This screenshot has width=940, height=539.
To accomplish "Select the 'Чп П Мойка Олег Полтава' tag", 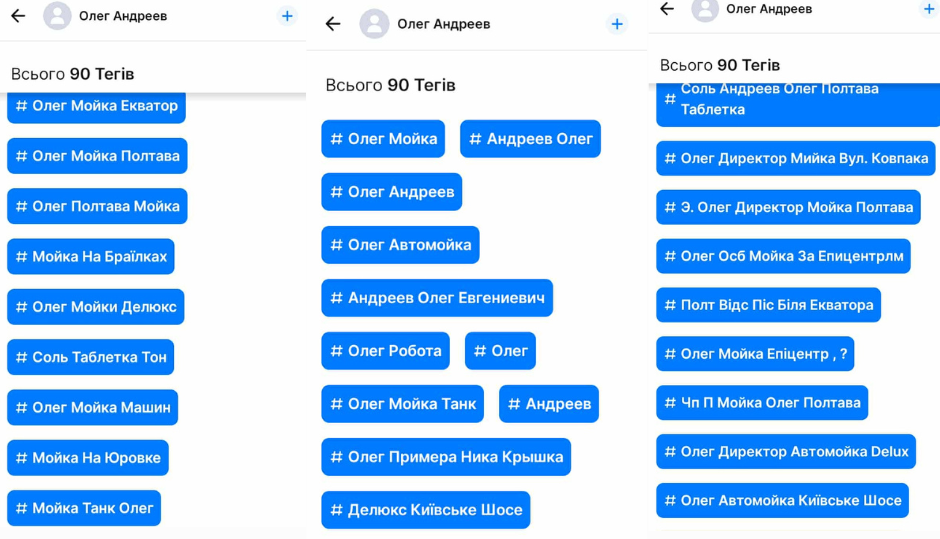I will pos(762,403).
